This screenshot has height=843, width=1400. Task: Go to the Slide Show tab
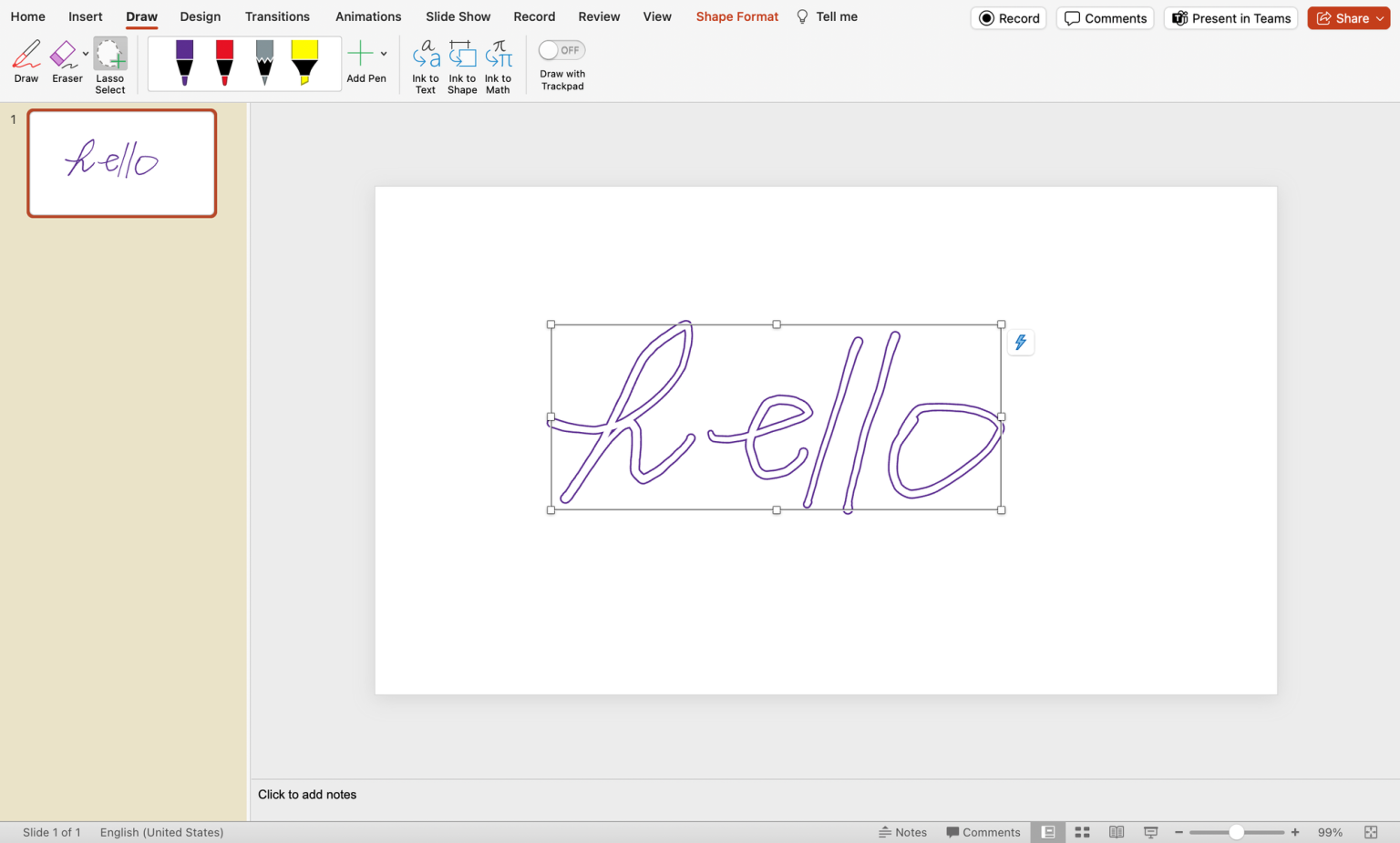pos(458,16)
